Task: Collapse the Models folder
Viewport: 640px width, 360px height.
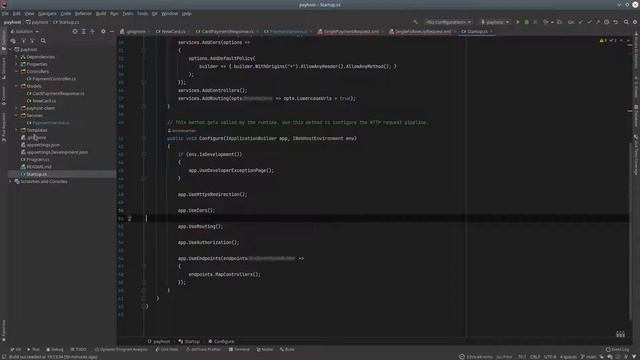Action: pyautogui.click(x=17, y=86)
